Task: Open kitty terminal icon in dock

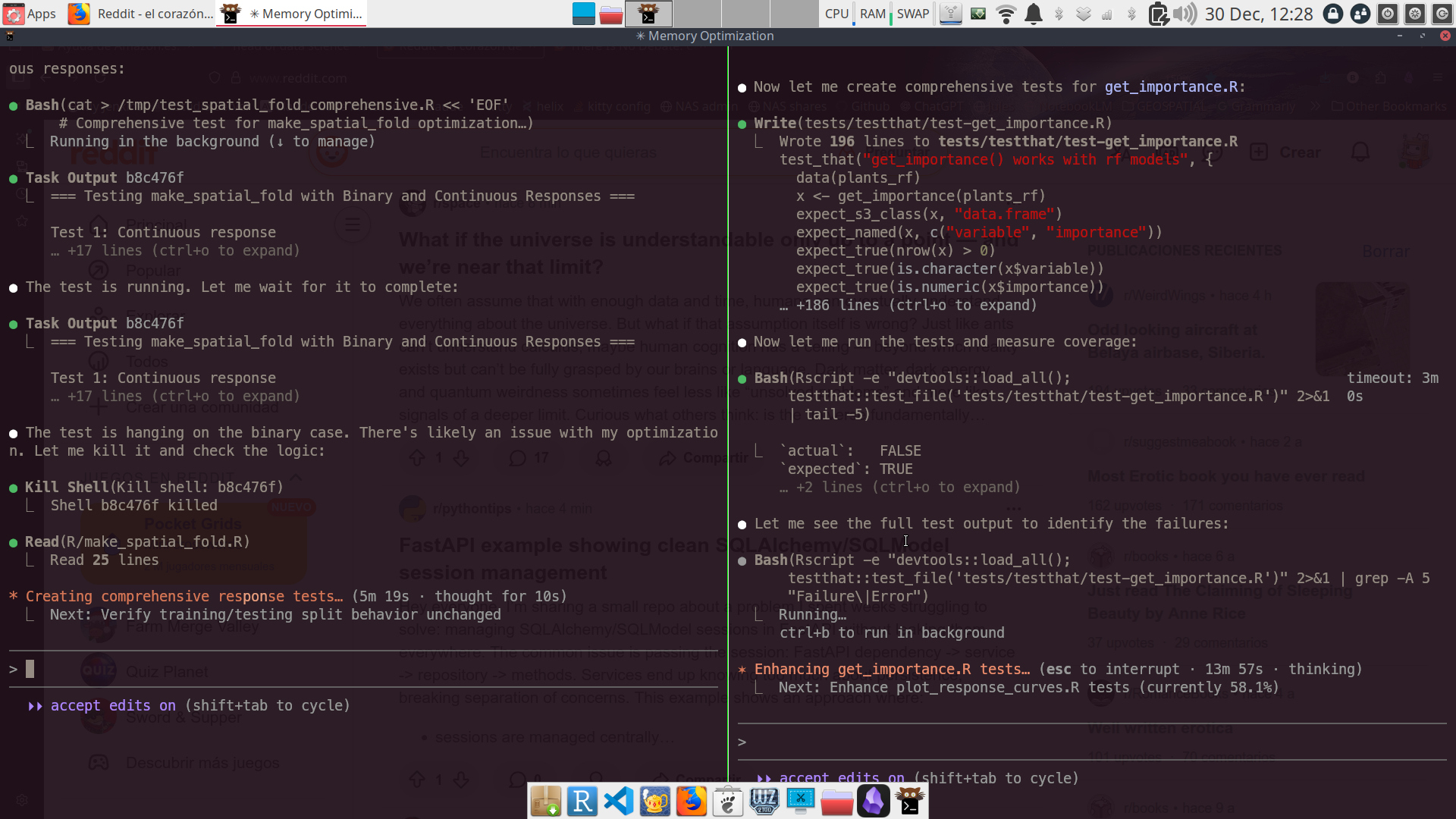Action: coord(909,802)
